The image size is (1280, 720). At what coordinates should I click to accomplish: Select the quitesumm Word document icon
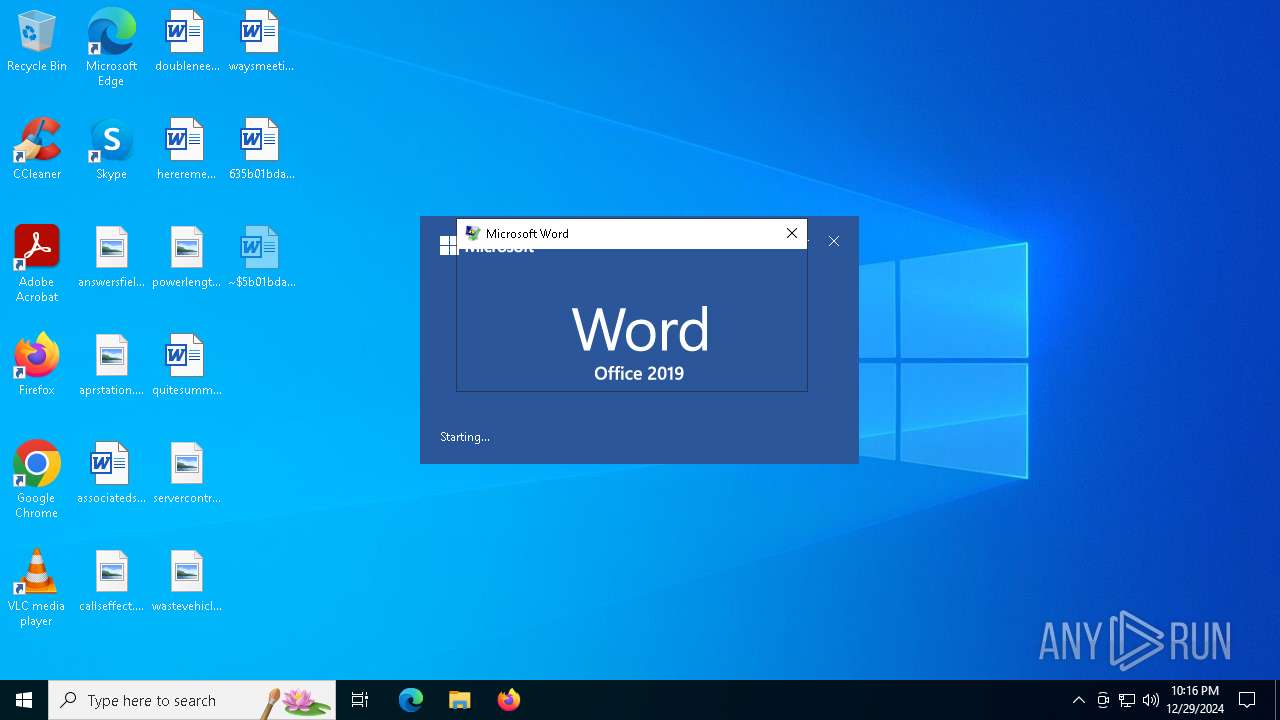click(x=186, y=365)
